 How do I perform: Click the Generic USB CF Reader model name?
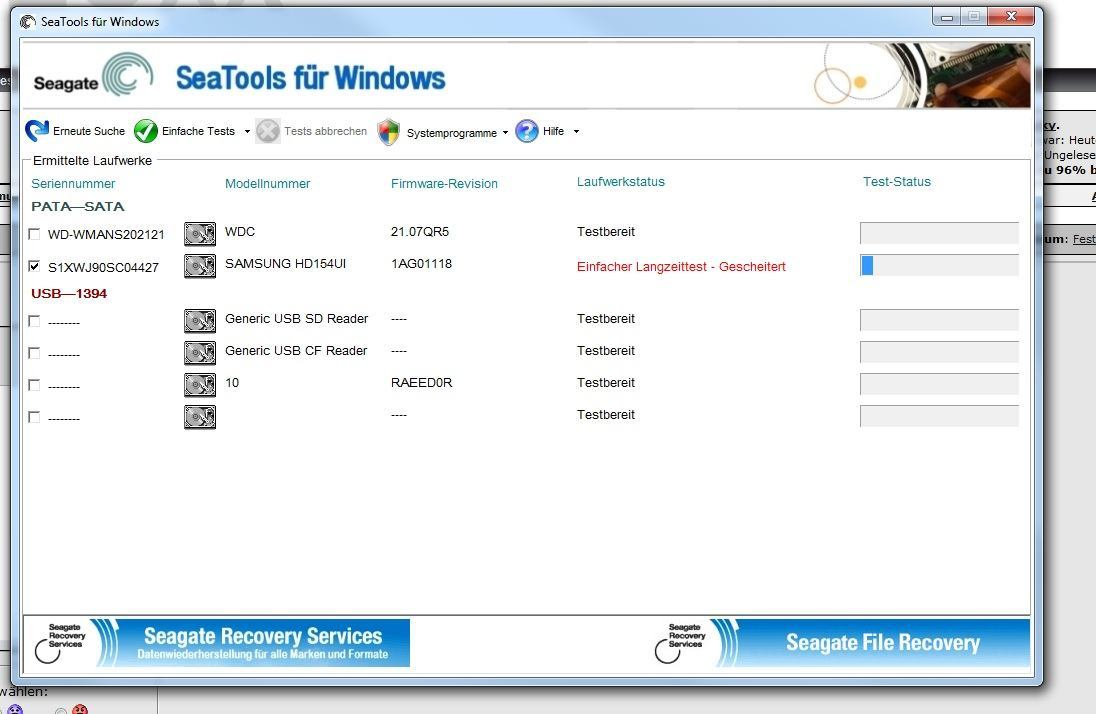tap(296, 350)
